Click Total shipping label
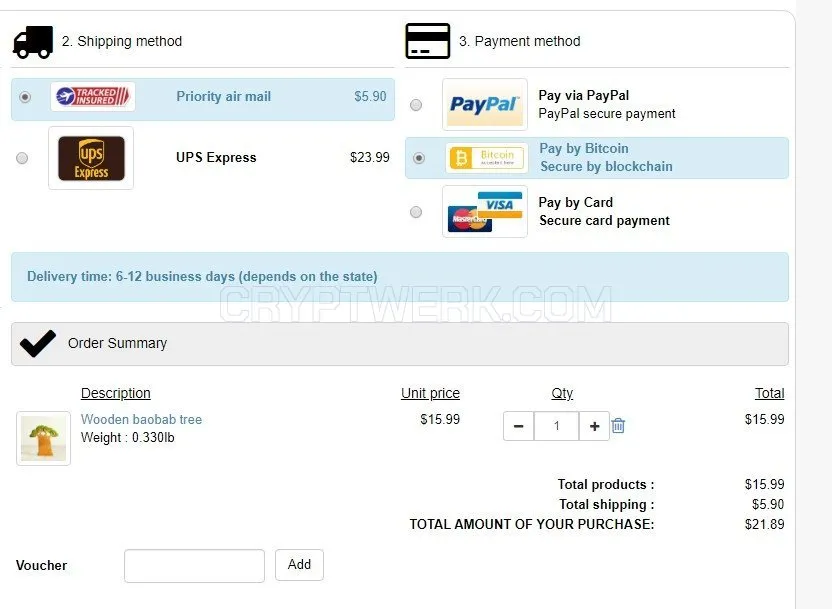This screenshot has width=832, height=609. [606, 504]
